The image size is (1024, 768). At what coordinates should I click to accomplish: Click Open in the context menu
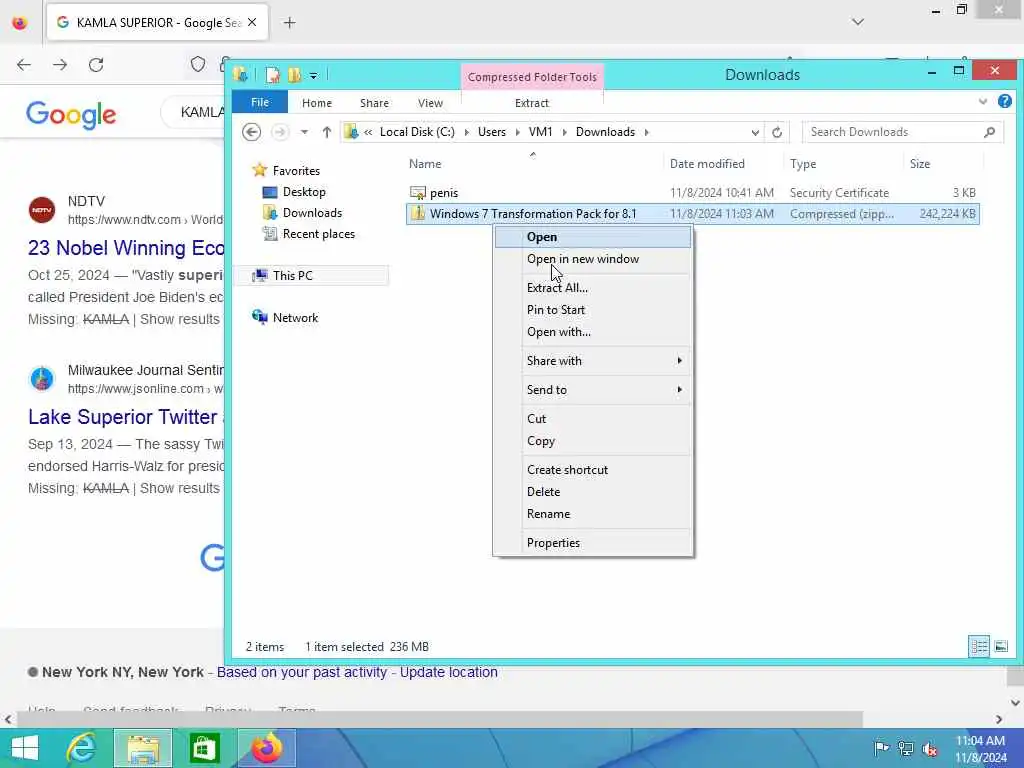593,237
